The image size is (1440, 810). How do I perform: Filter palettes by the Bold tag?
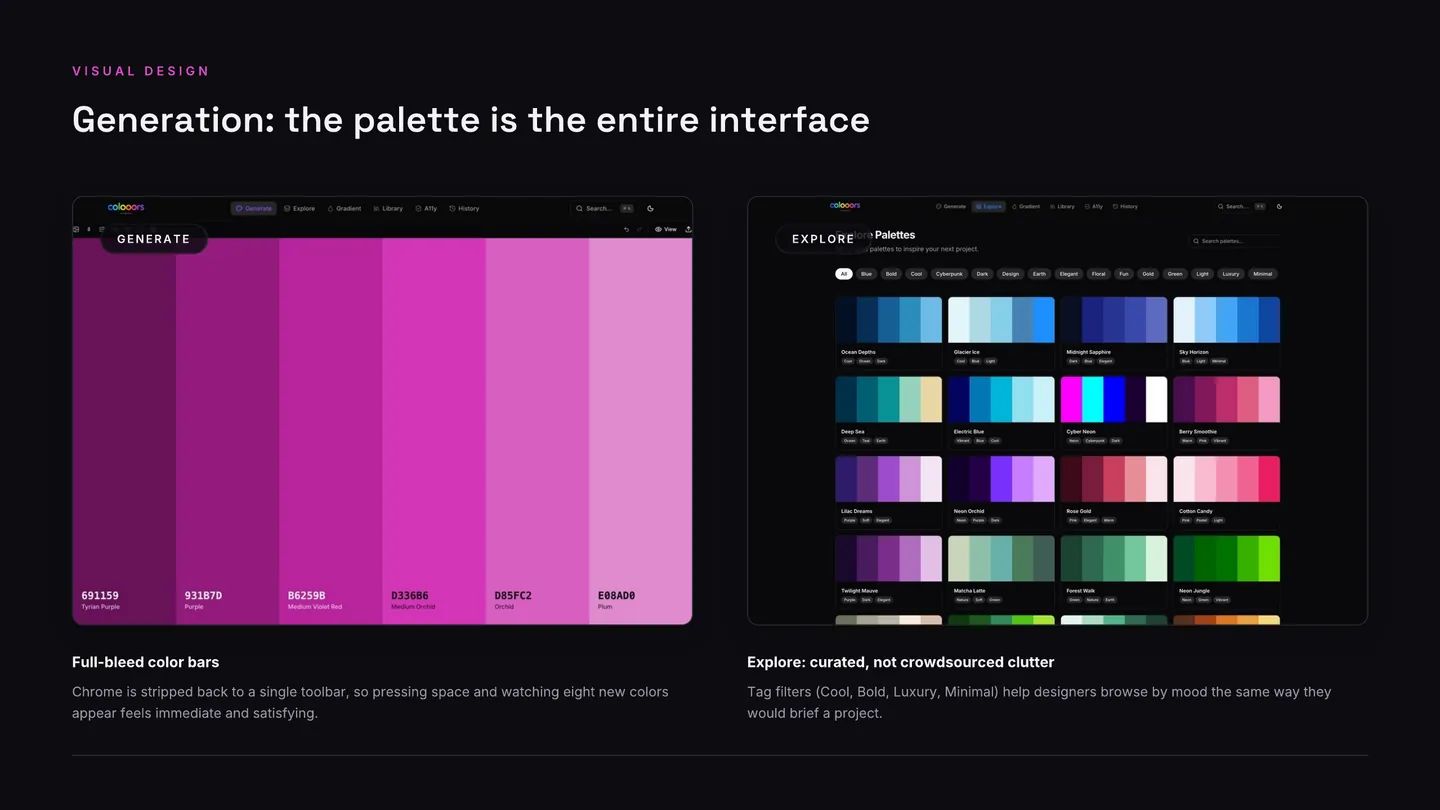pos(891,274)
